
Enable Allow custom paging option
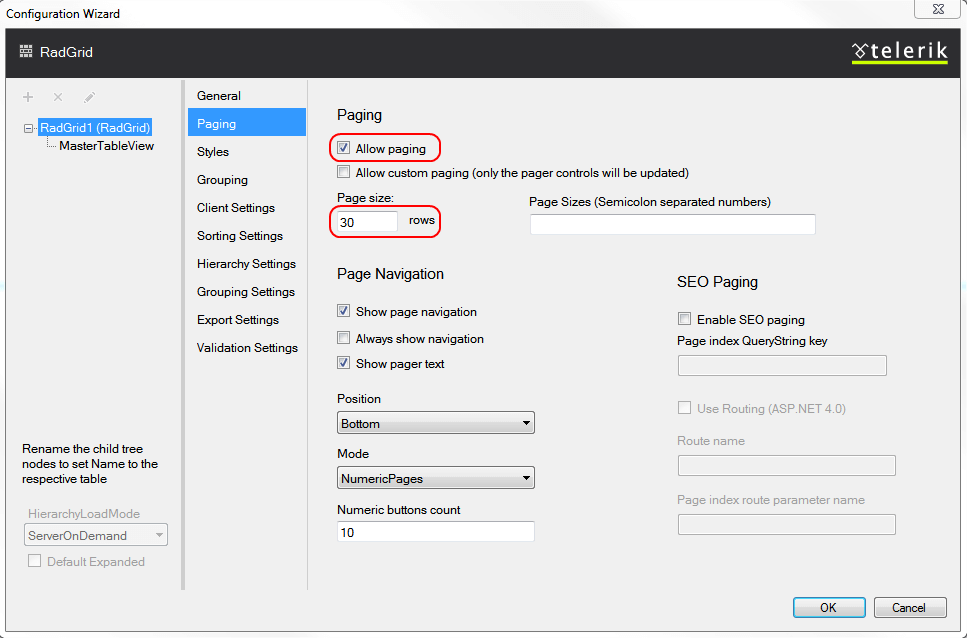click(x=344, y=173)
